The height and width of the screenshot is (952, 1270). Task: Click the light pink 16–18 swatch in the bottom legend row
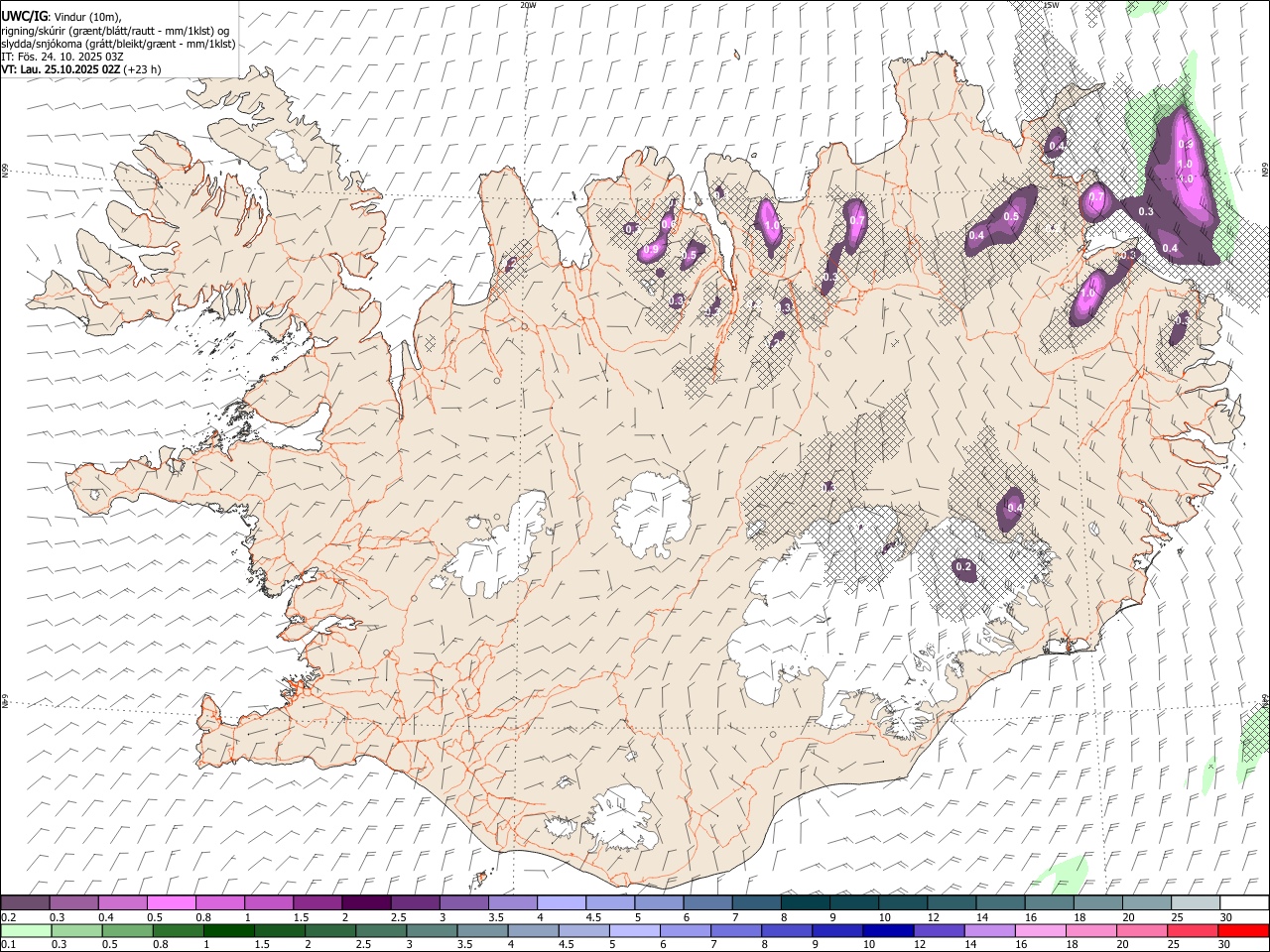[x=1040, y=930]
